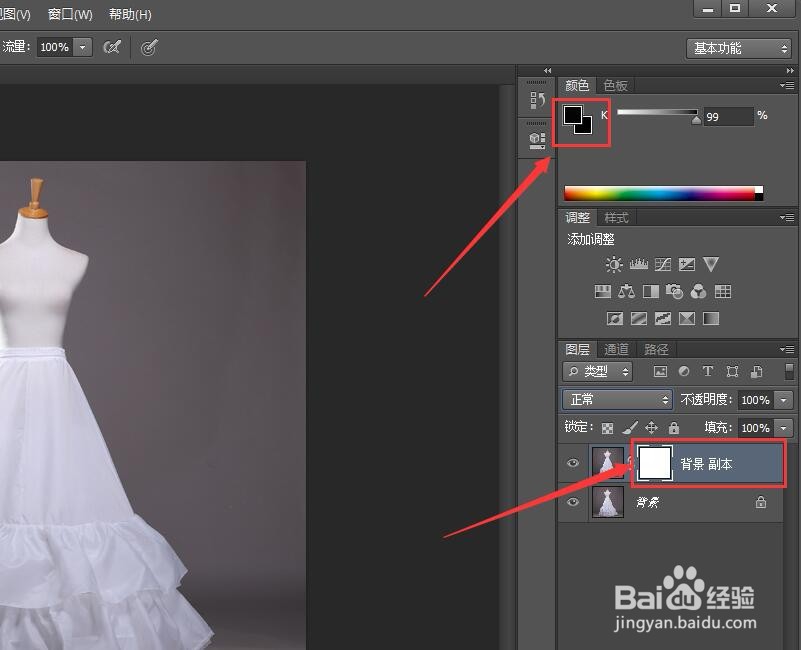Filter layers by adjustment layers icon
Image resolution: width=801 pixels, height=650 pixels.
click(684, 372)
